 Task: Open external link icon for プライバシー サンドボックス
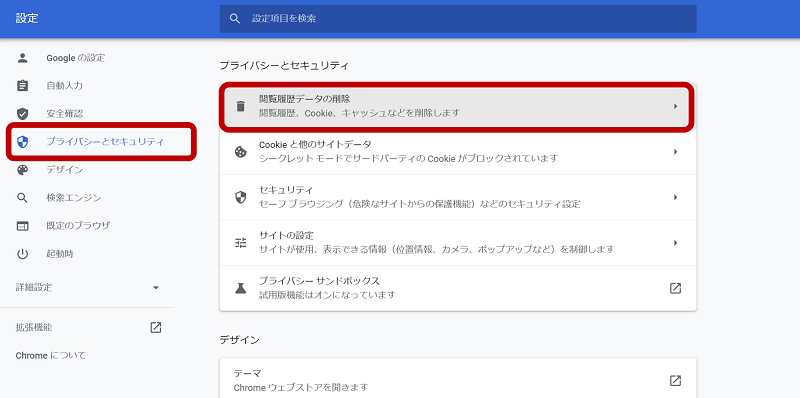coord(675,288)
